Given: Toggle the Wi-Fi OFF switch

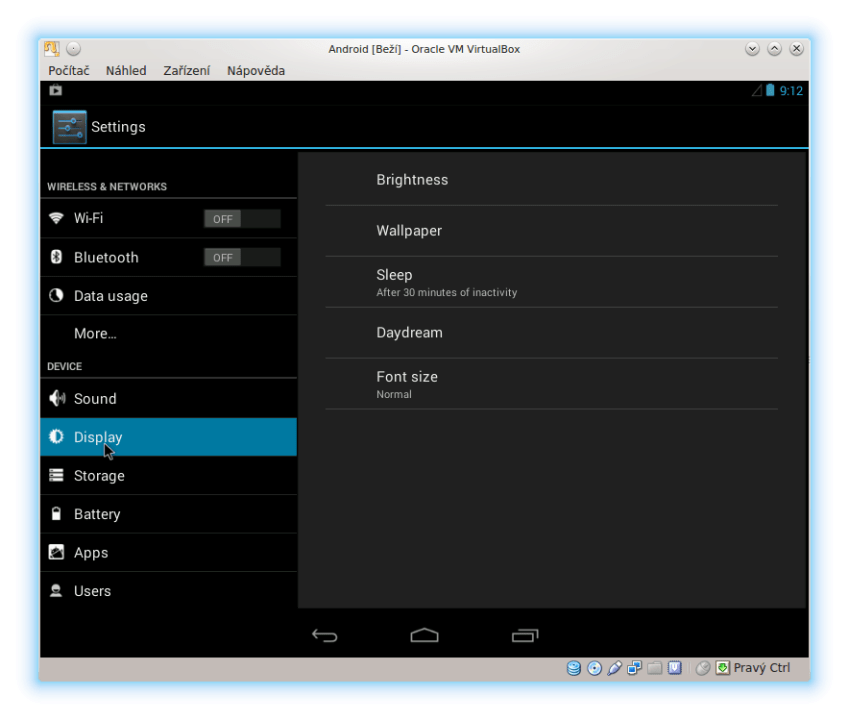Looking at the screenshot, I should pyautogui.click(x=242, y=219).
